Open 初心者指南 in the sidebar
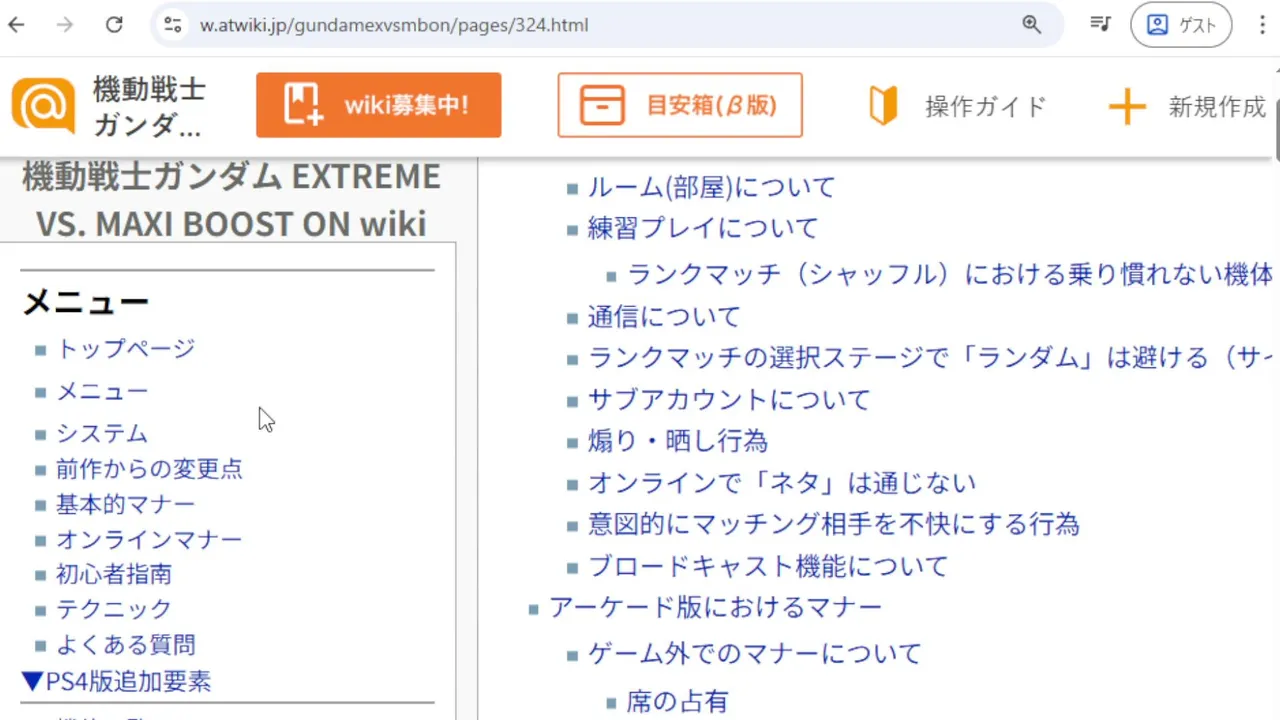 pyautogui.click(x=114, y=574)
